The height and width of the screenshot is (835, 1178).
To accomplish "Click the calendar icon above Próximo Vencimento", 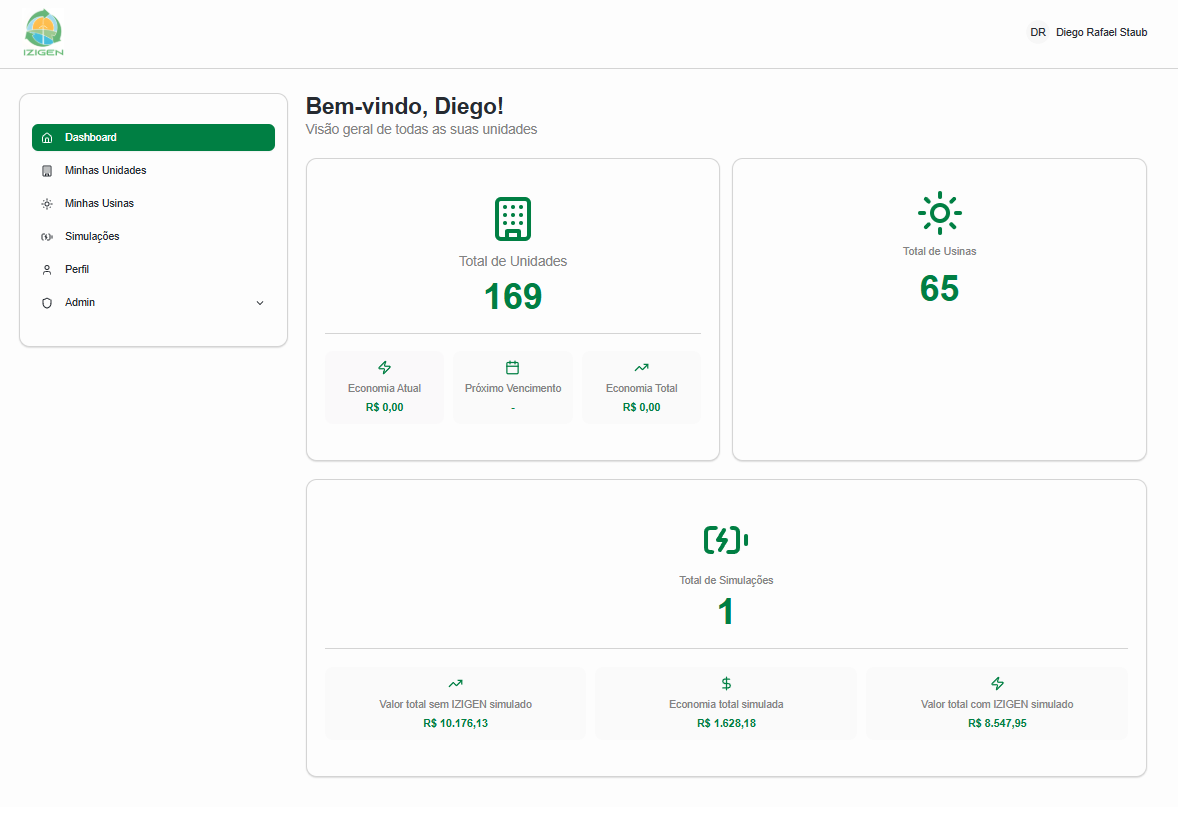I will coord(513,368).
